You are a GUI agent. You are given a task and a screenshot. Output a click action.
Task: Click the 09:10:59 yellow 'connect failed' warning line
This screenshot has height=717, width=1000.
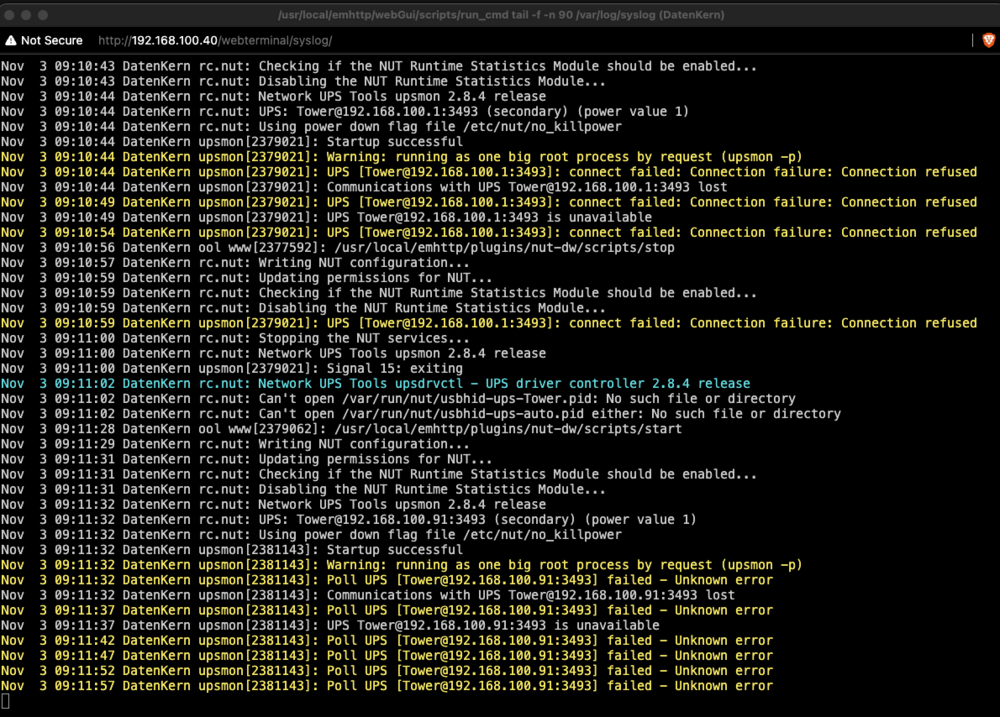(489, 323)
